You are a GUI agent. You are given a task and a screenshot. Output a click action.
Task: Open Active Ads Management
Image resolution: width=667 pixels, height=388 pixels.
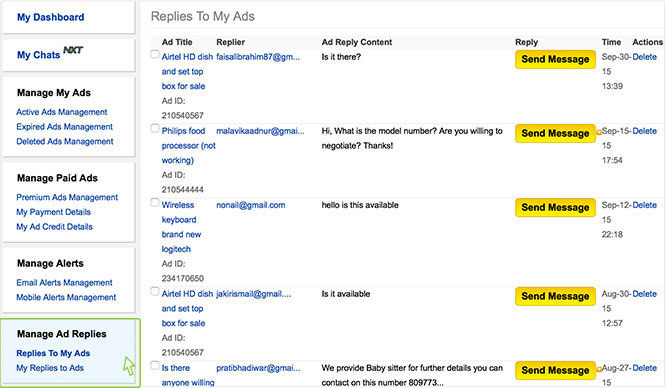62,112
